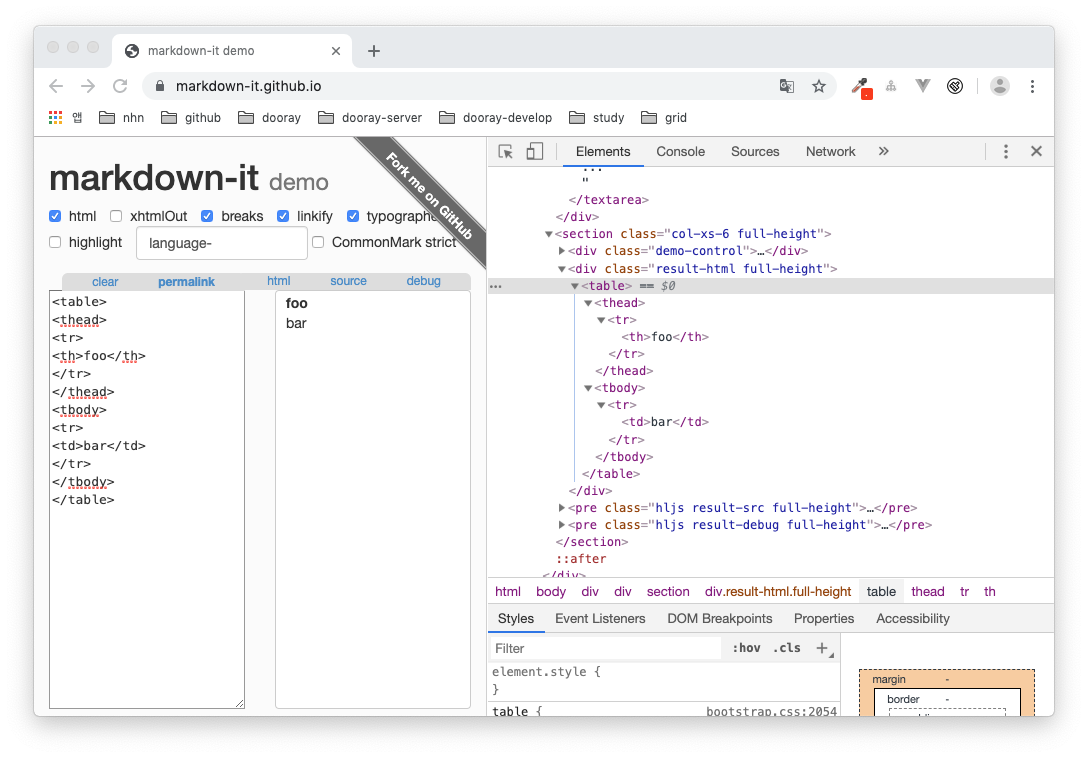Screen dimensions: 1088x758
Task: Open the grid bookmark folder
Action: [x=664, y=118]
